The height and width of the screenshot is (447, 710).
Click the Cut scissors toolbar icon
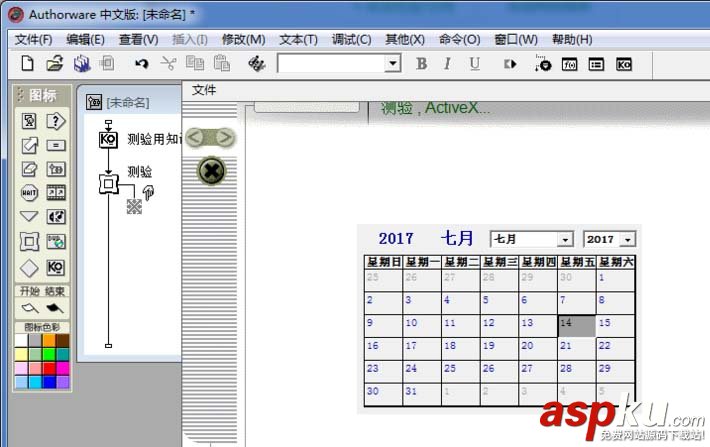(168, 64)
